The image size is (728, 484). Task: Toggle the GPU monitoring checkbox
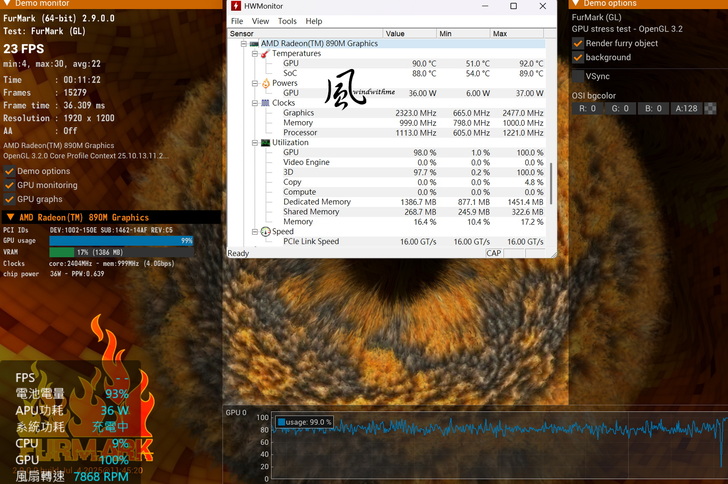(9, 185)
